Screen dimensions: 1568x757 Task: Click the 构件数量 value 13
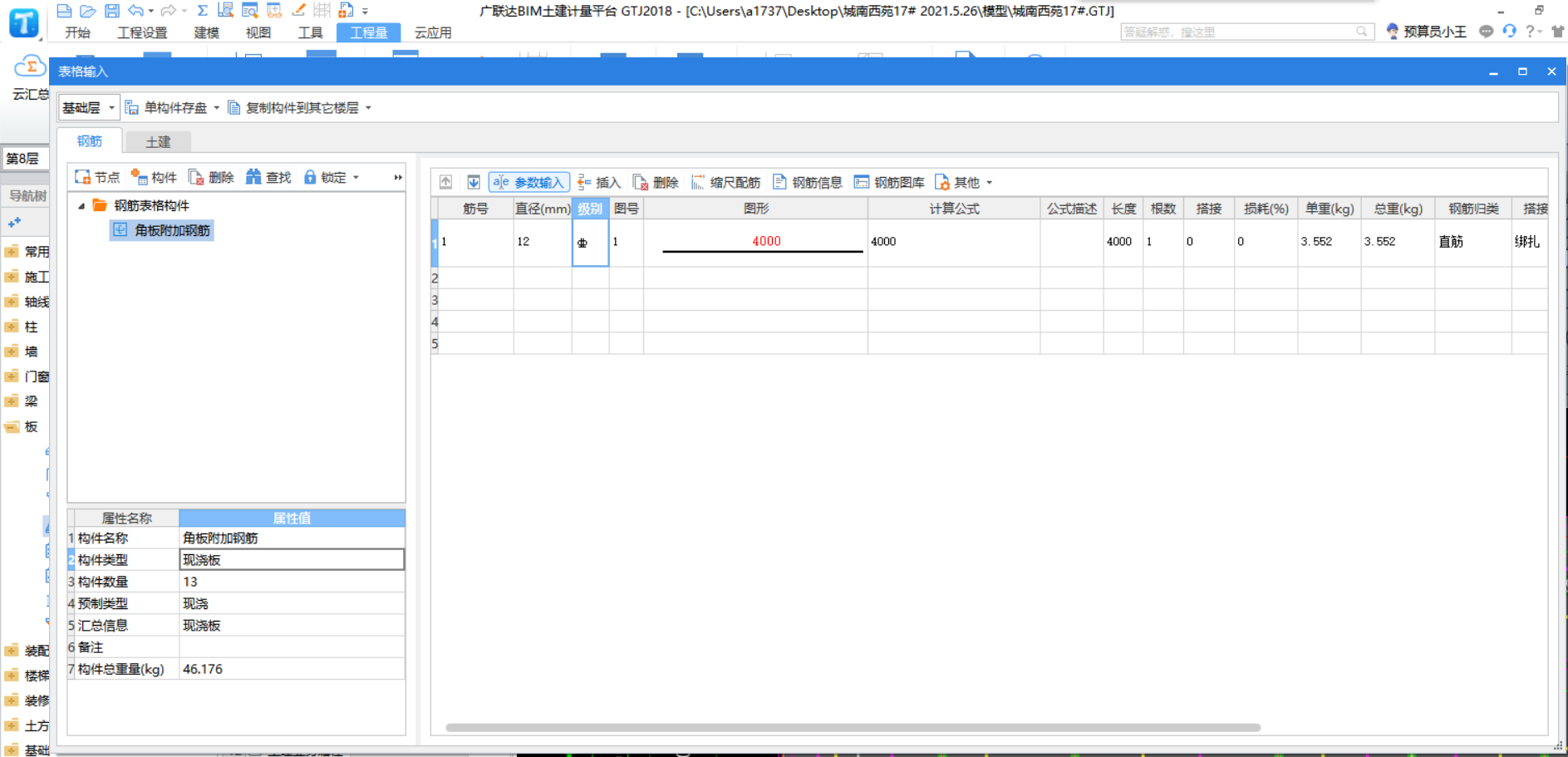(292, 582)
